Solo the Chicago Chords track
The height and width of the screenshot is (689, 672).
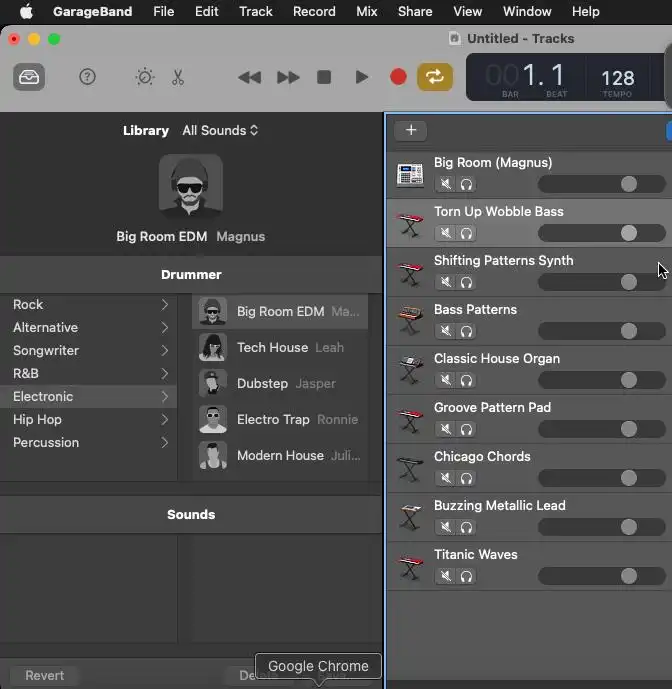tap(466, 478)
